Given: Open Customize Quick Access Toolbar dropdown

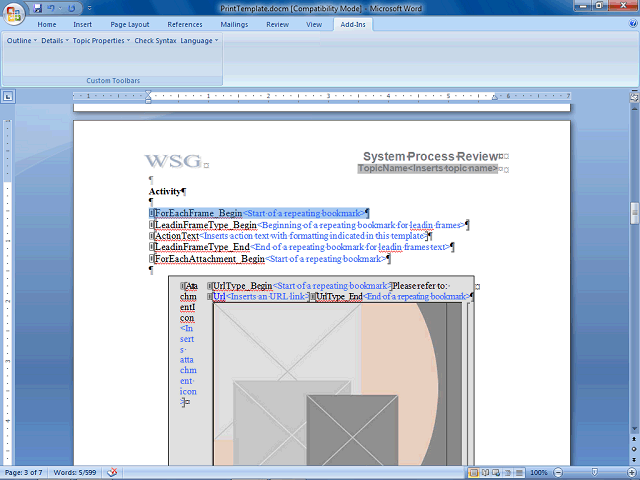Looking at the screenshot, I should pos(89,8).
